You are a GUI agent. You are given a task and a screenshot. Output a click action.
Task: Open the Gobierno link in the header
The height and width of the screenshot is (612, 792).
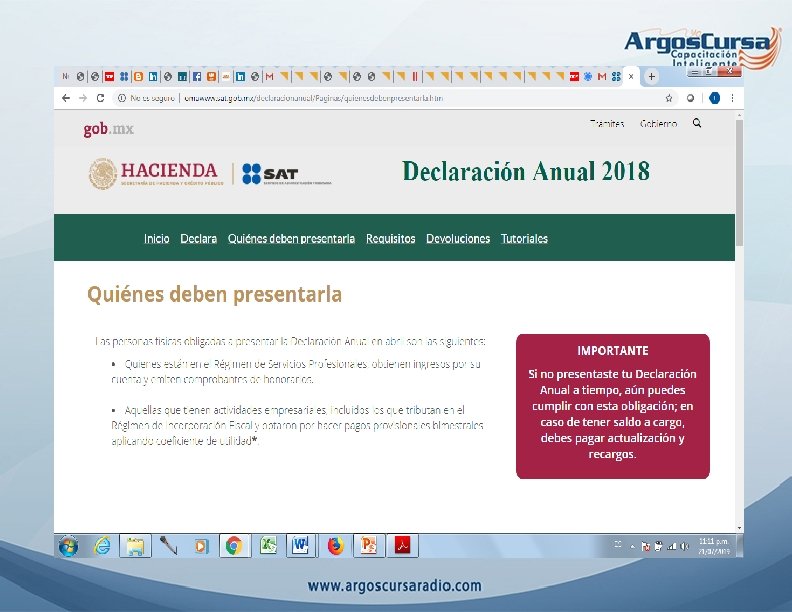coord(658,123)
